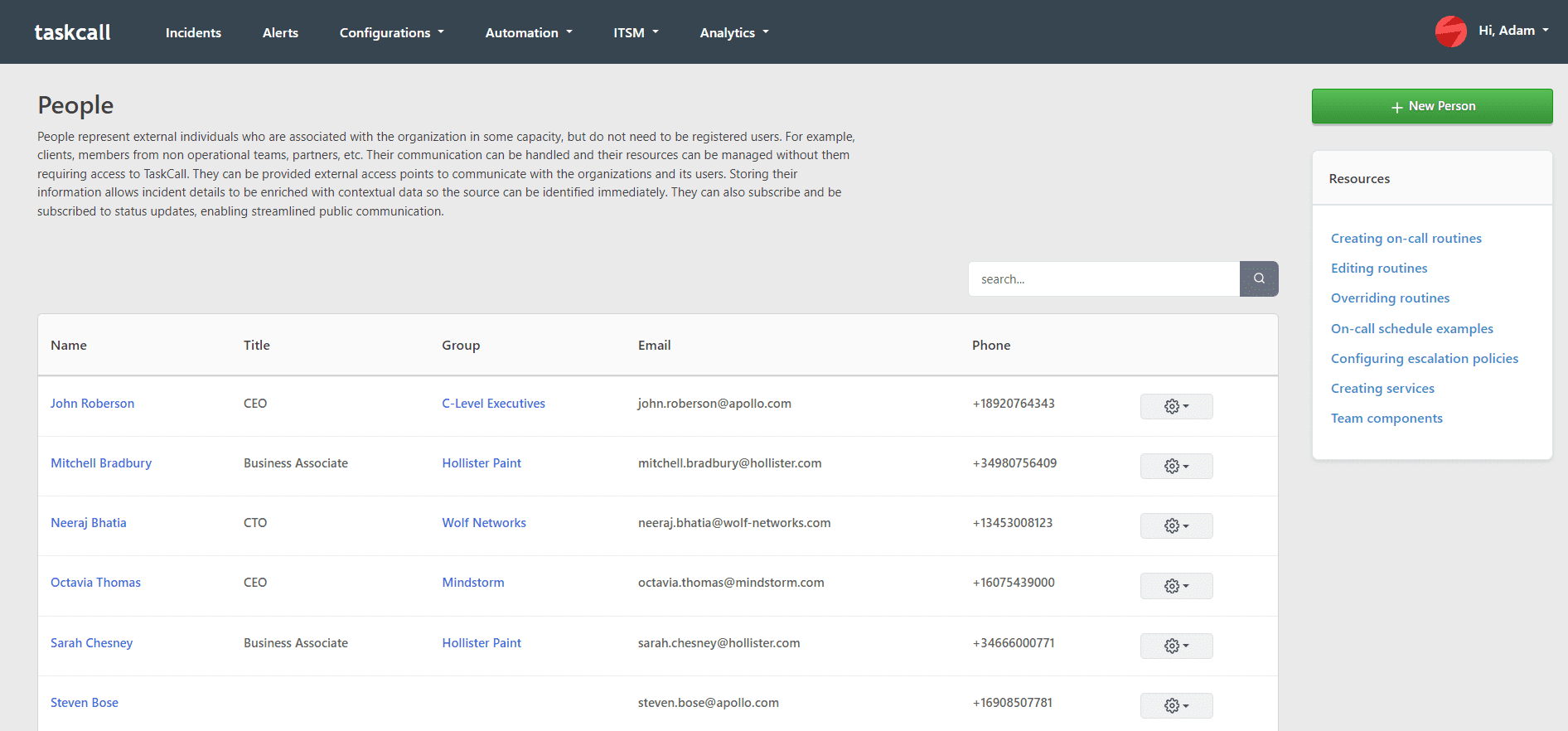1568x731 pixels.
Task: Click the Email column header
Action: tap(655, 346)
